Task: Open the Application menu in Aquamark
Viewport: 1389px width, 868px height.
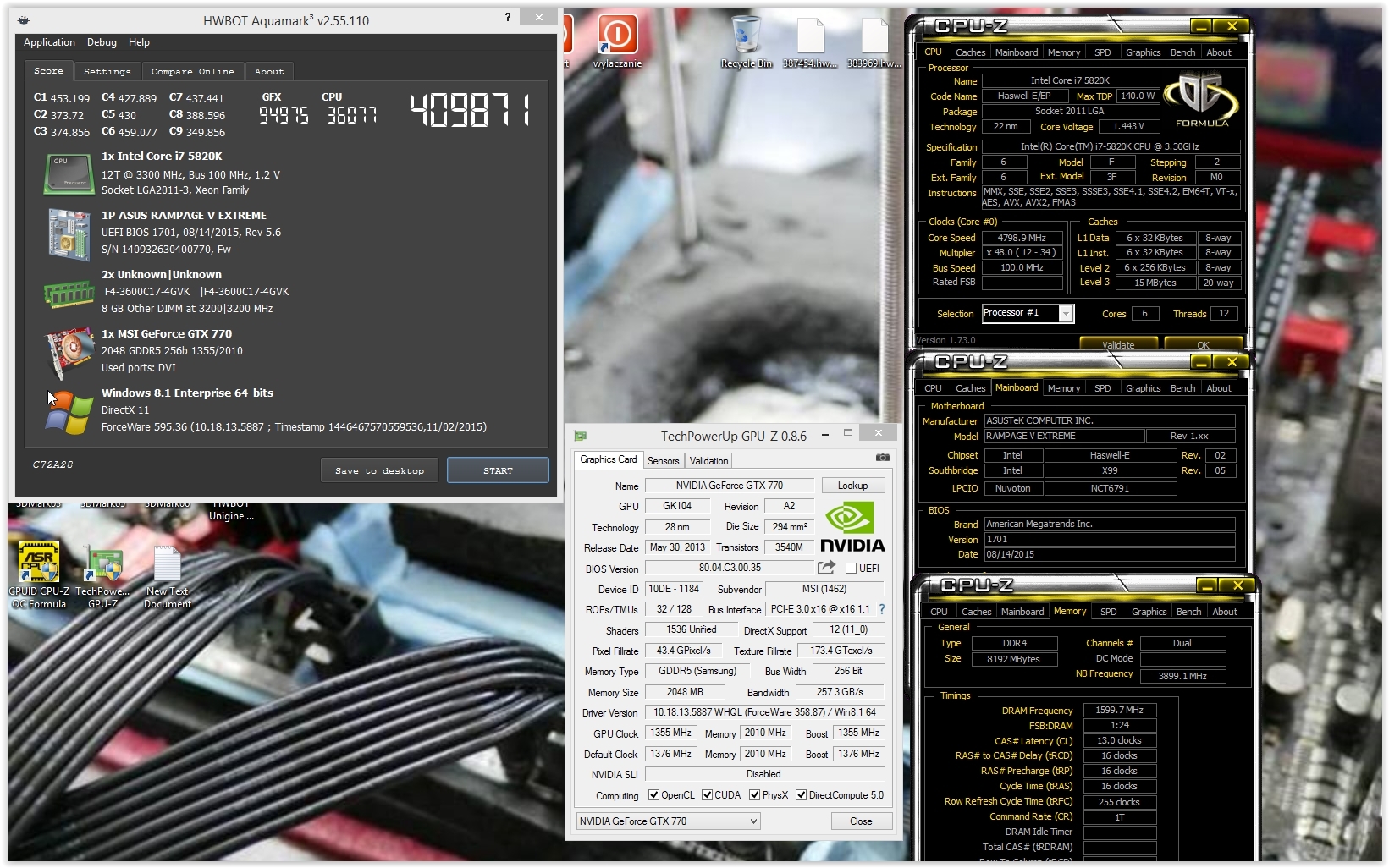Action: coord(49,42)
